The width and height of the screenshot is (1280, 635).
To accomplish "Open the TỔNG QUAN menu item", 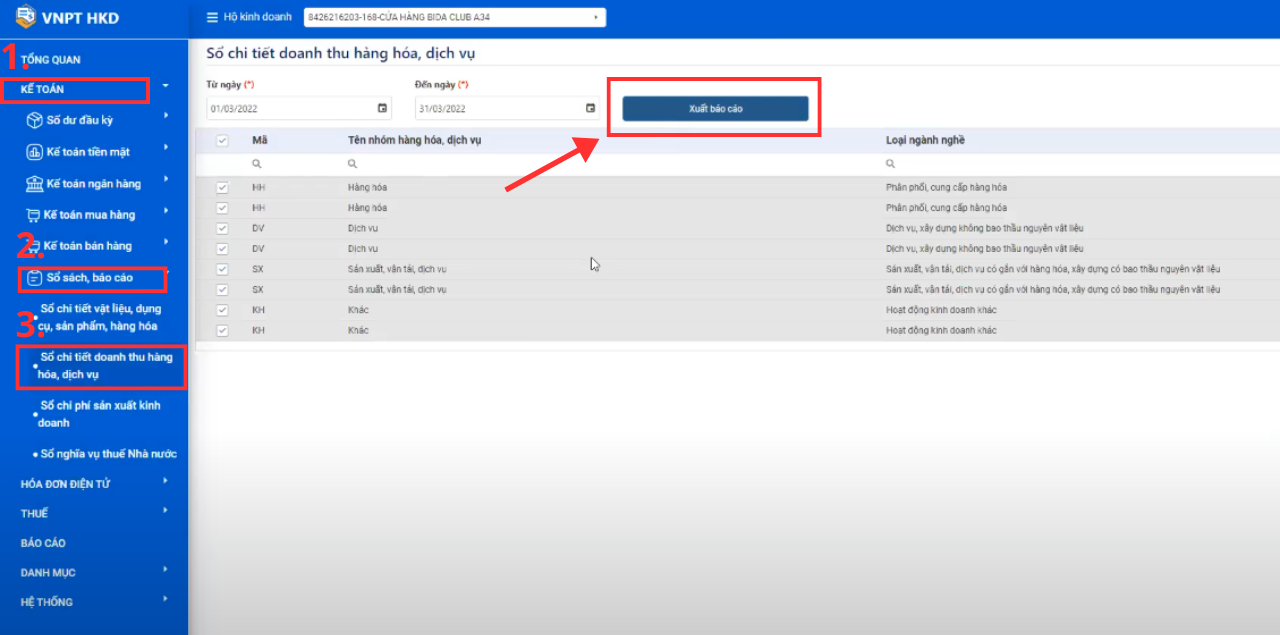I will [x=51, y=60].
